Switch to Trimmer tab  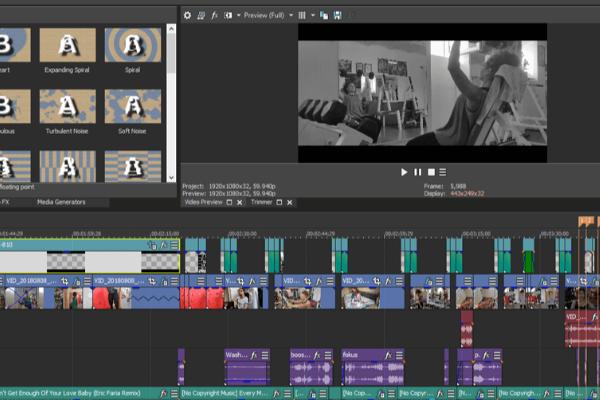click(x=262, y=202)
